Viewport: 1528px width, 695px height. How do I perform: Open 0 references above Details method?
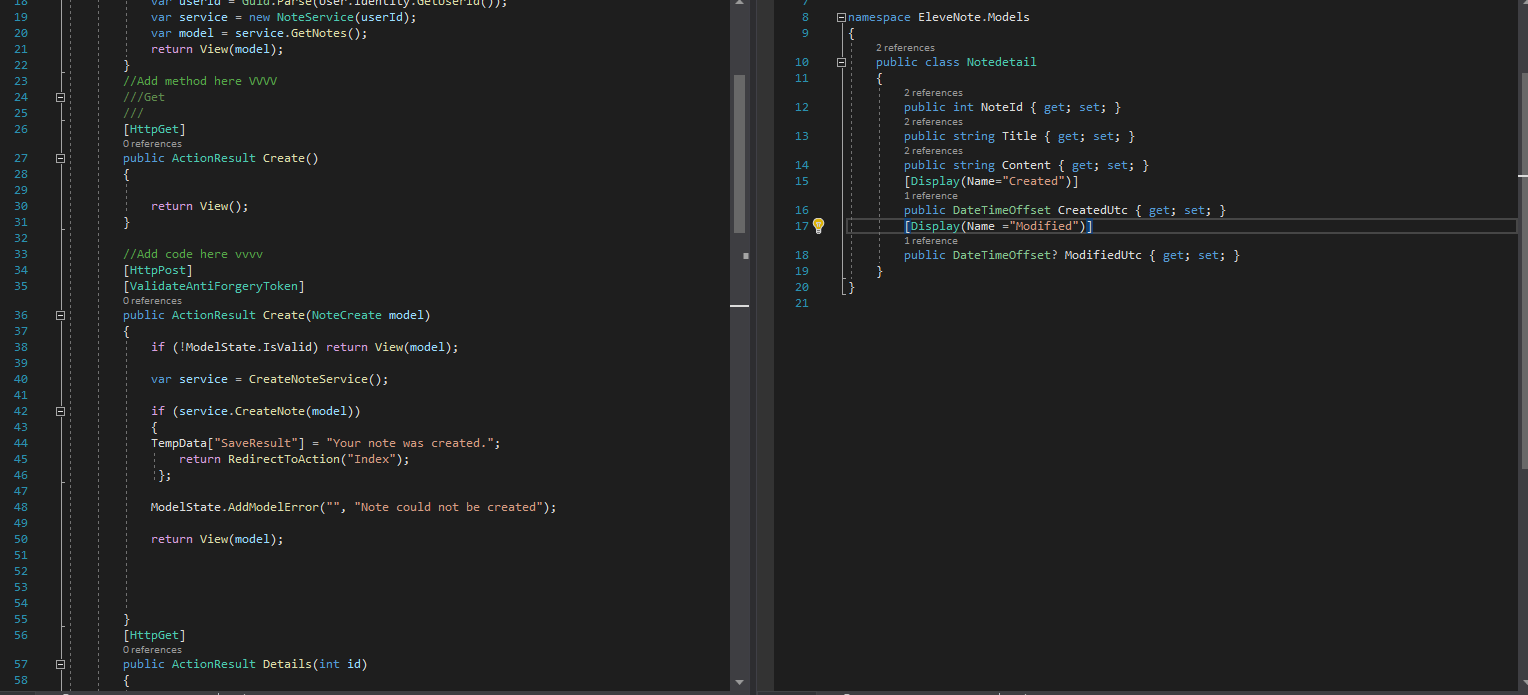(152, 650)
